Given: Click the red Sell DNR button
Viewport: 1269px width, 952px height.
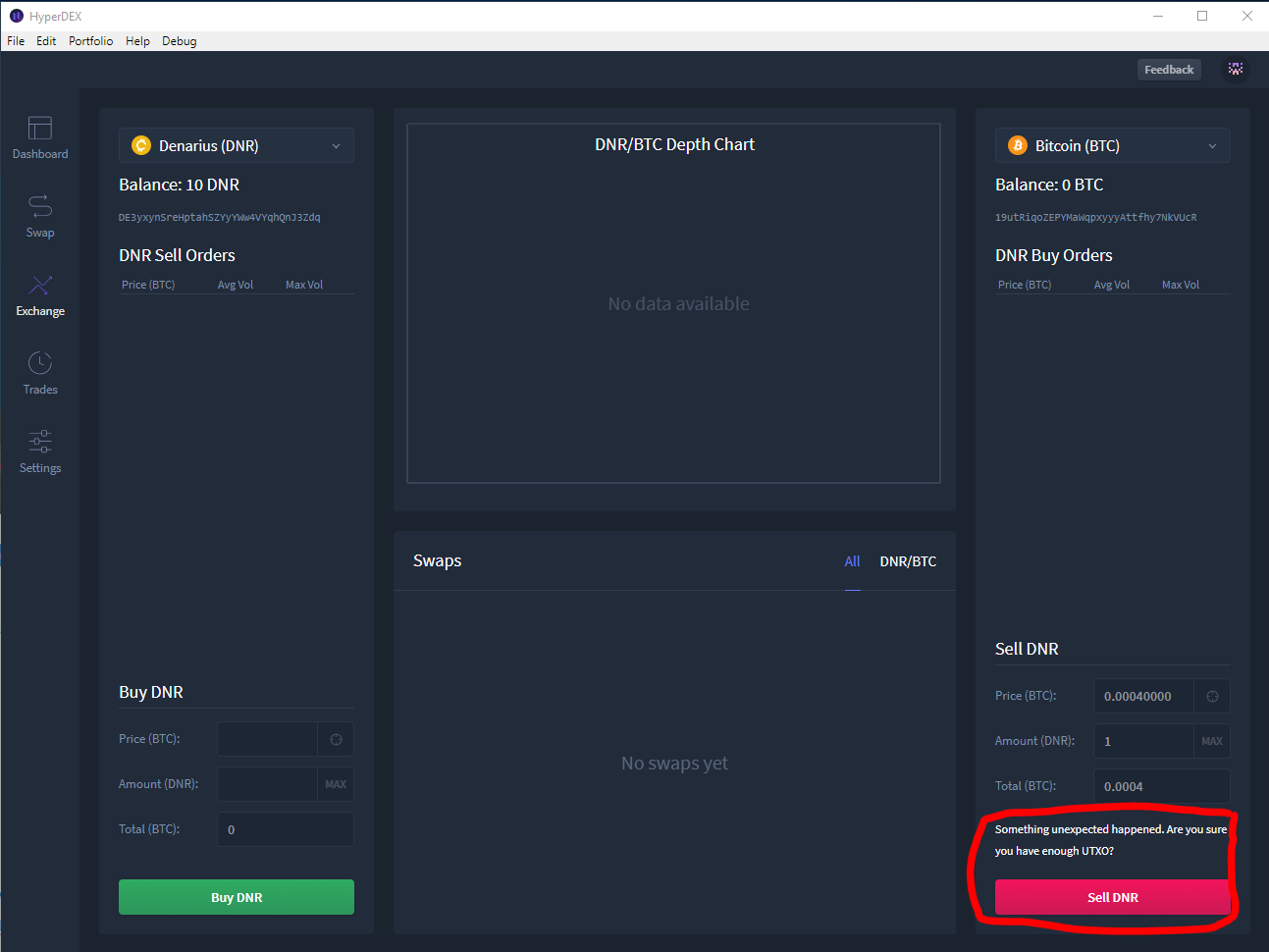Looking at the screenshot, I should coord(1113,897).
